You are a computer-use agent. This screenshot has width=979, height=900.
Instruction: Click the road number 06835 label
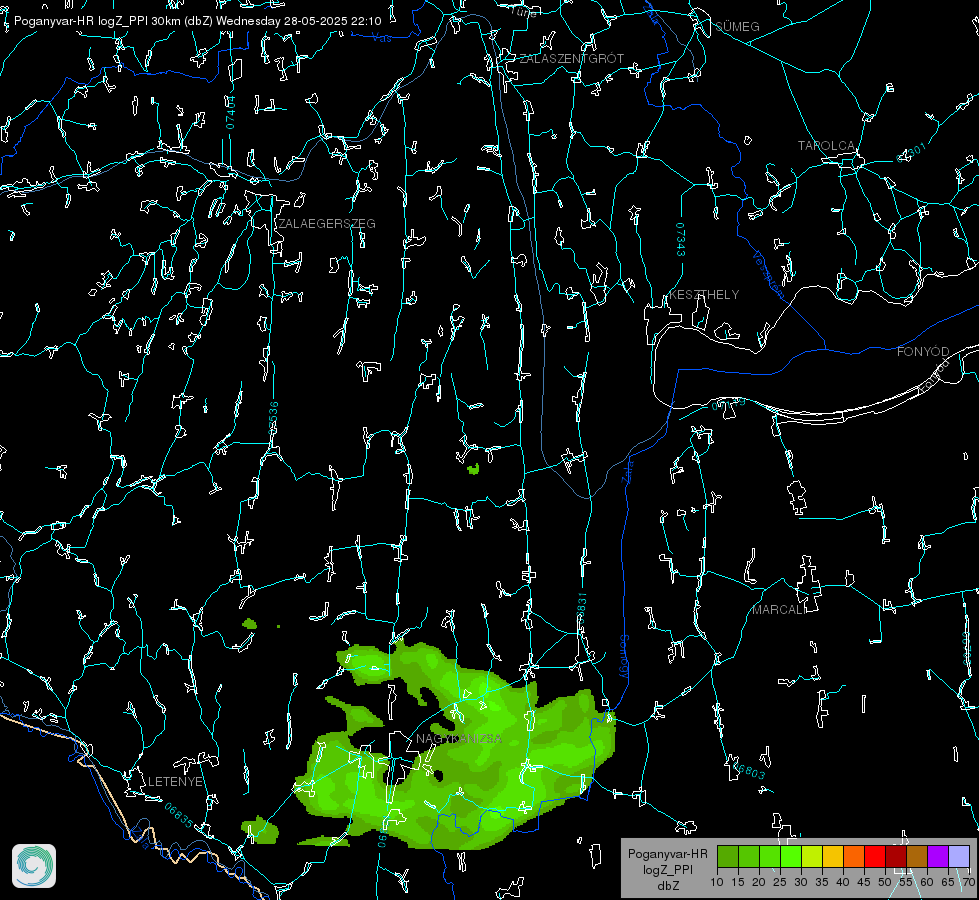point(179,816)
